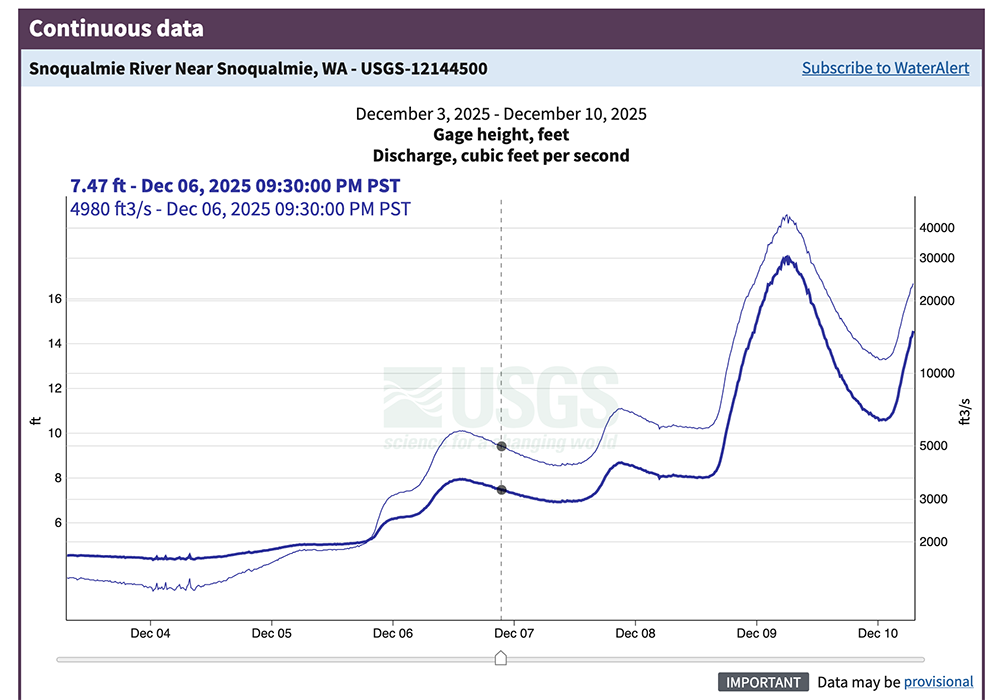Click the 7.47 ft reading label

click(x=234, y=186)
